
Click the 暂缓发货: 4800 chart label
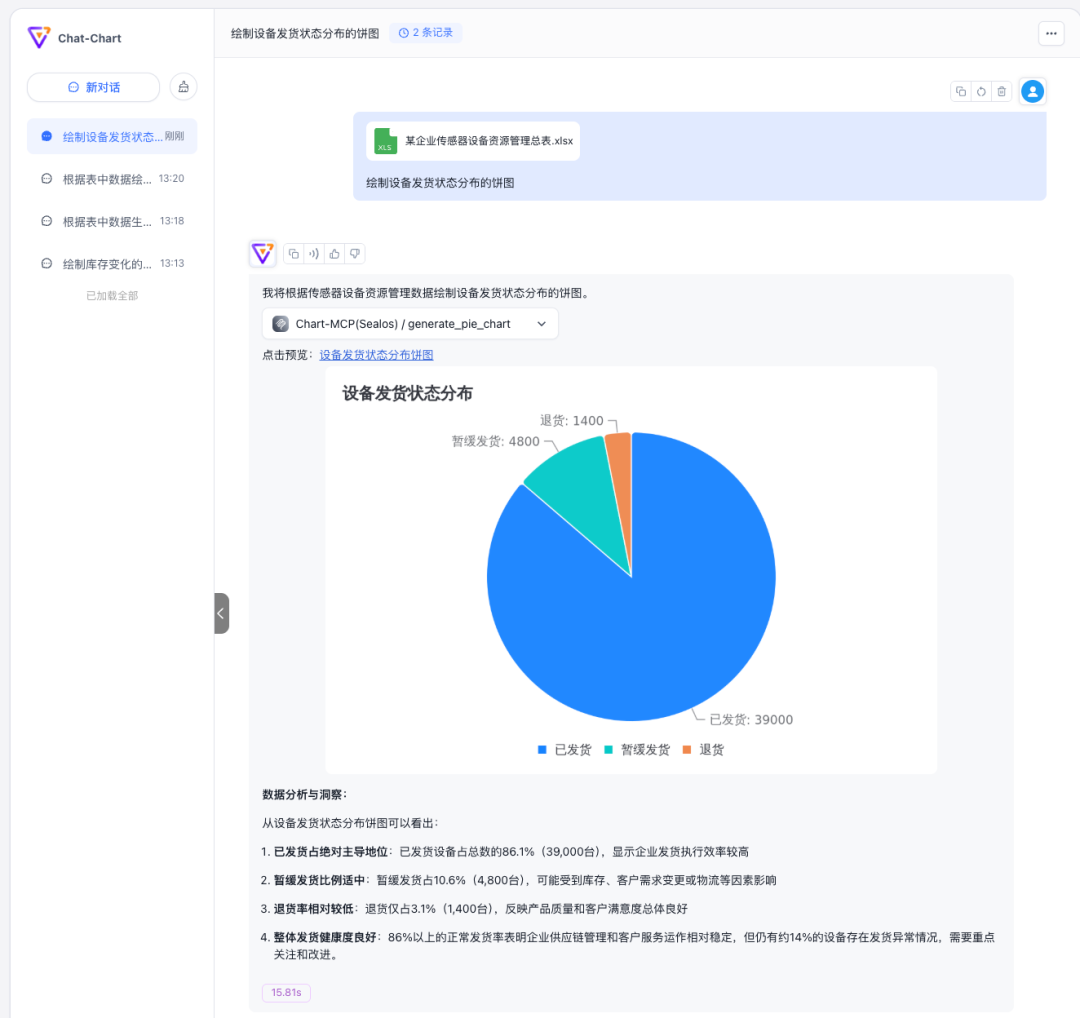coord(495,441)
